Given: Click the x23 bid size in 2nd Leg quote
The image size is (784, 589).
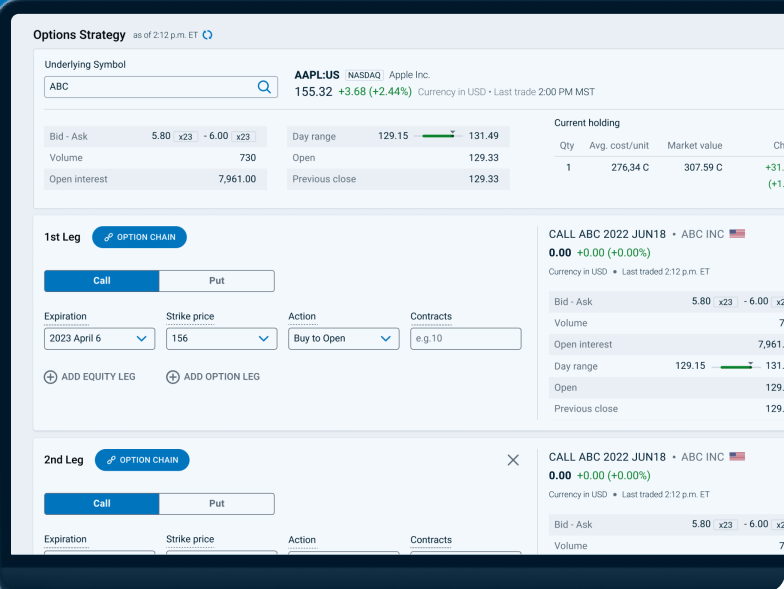Looking at the screenshot, I should tap(726, 525).
